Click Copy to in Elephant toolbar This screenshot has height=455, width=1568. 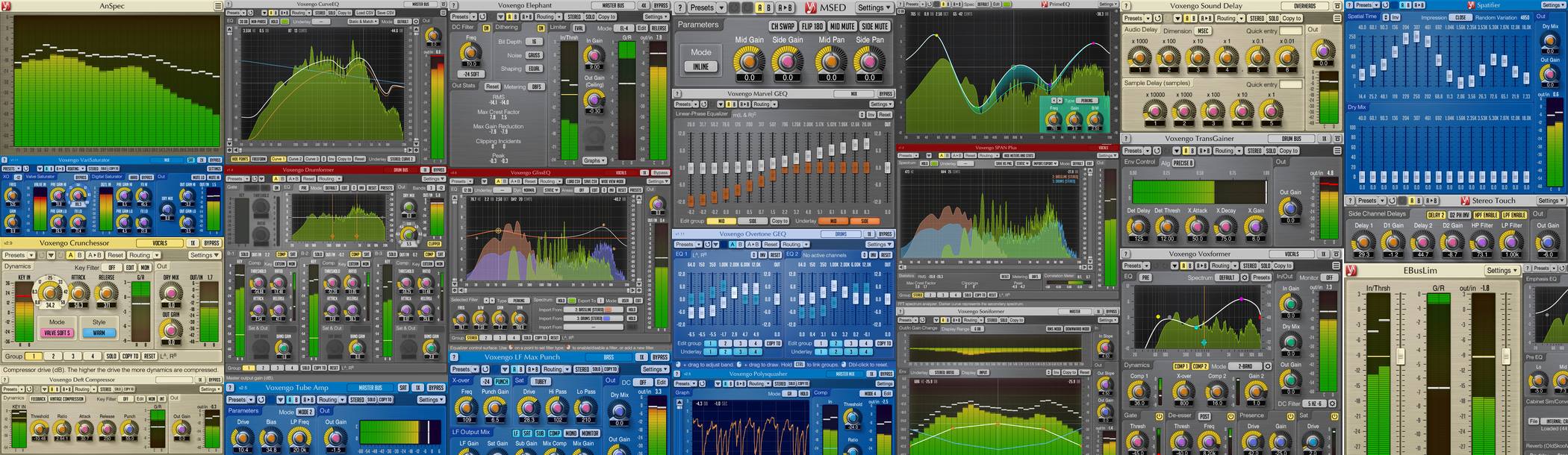pyautogui.click(x=606, y=16)
